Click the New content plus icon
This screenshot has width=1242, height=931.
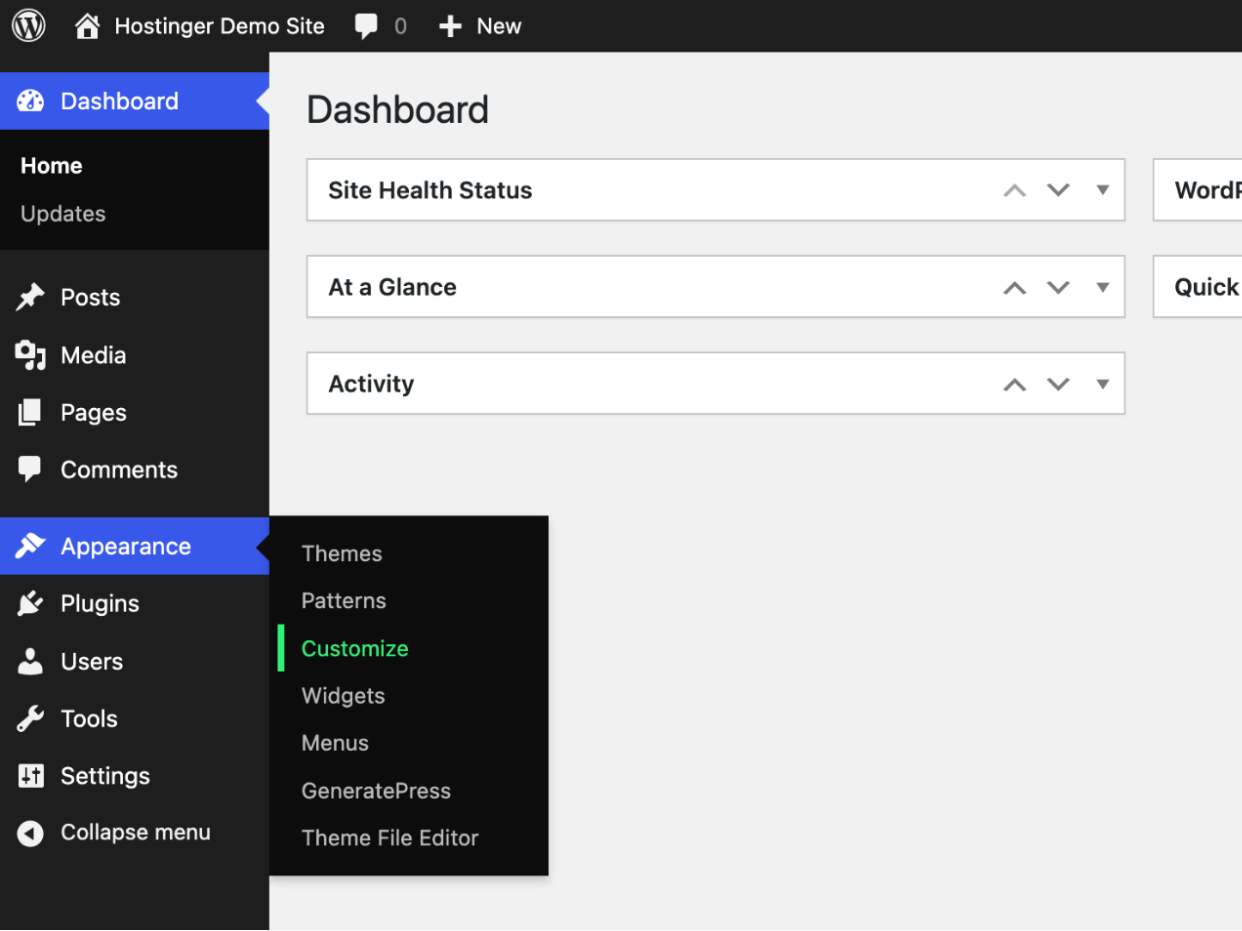(x=448, y=26)
